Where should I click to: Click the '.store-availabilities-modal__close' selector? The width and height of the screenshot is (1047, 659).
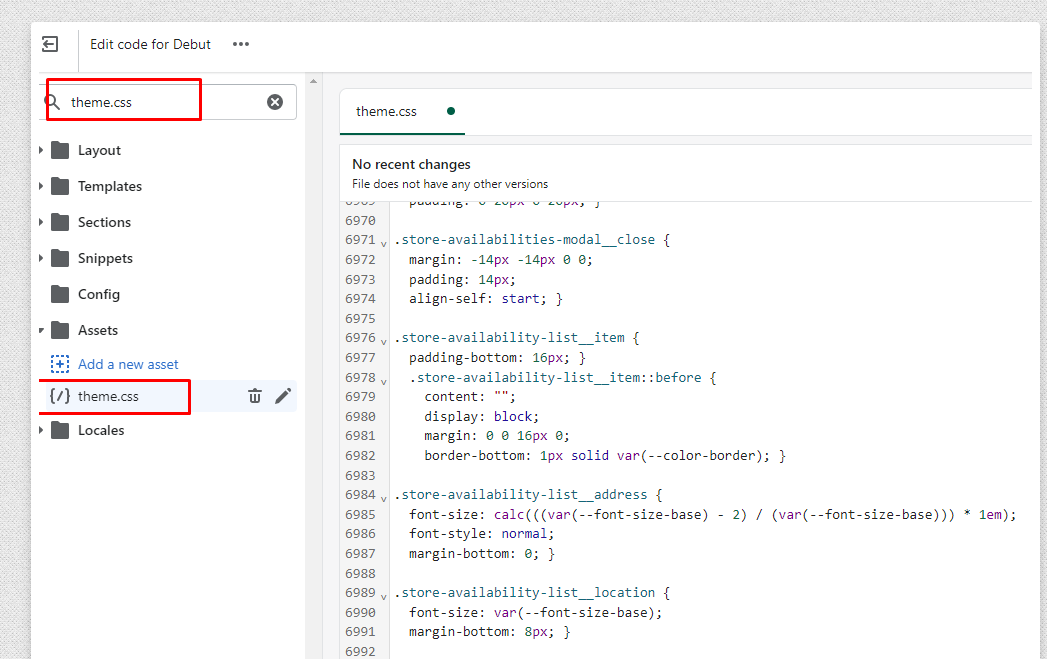[524, 240]
